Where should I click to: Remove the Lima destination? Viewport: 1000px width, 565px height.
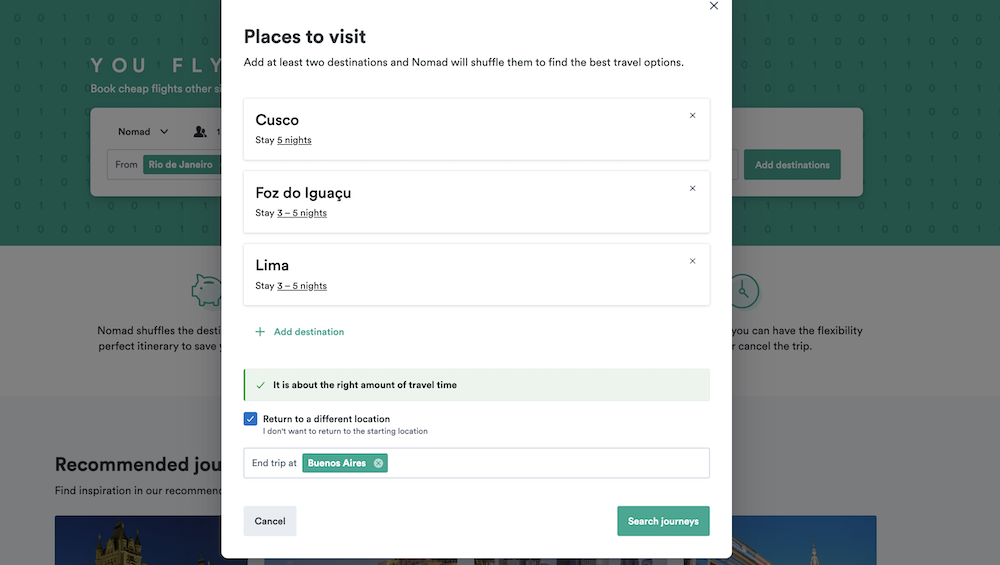[692, 261]
